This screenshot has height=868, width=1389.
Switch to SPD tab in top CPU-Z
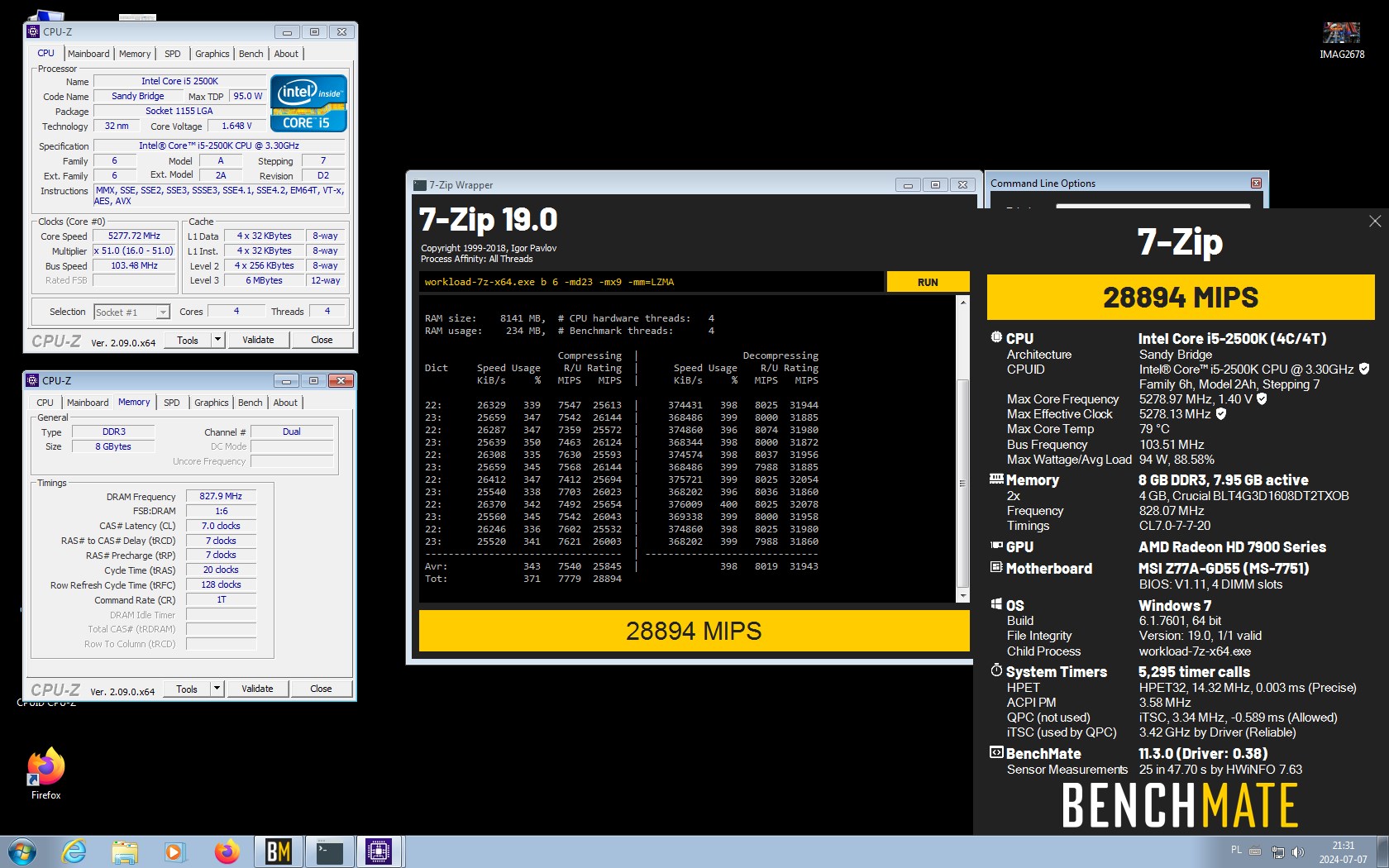172,54
